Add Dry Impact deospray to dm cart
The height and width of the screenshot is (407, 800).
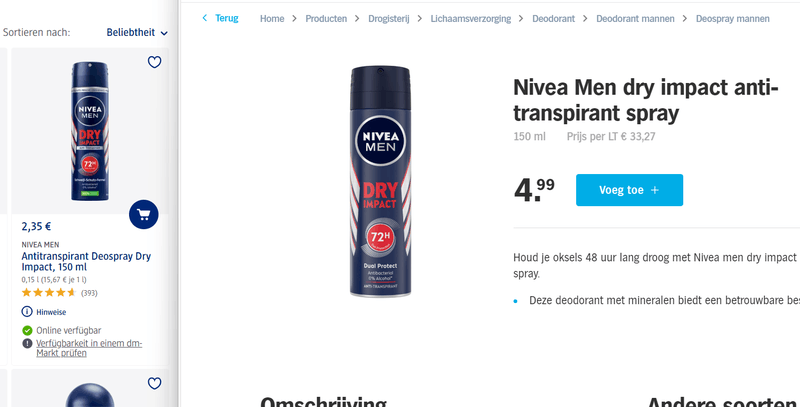[144, 214]
